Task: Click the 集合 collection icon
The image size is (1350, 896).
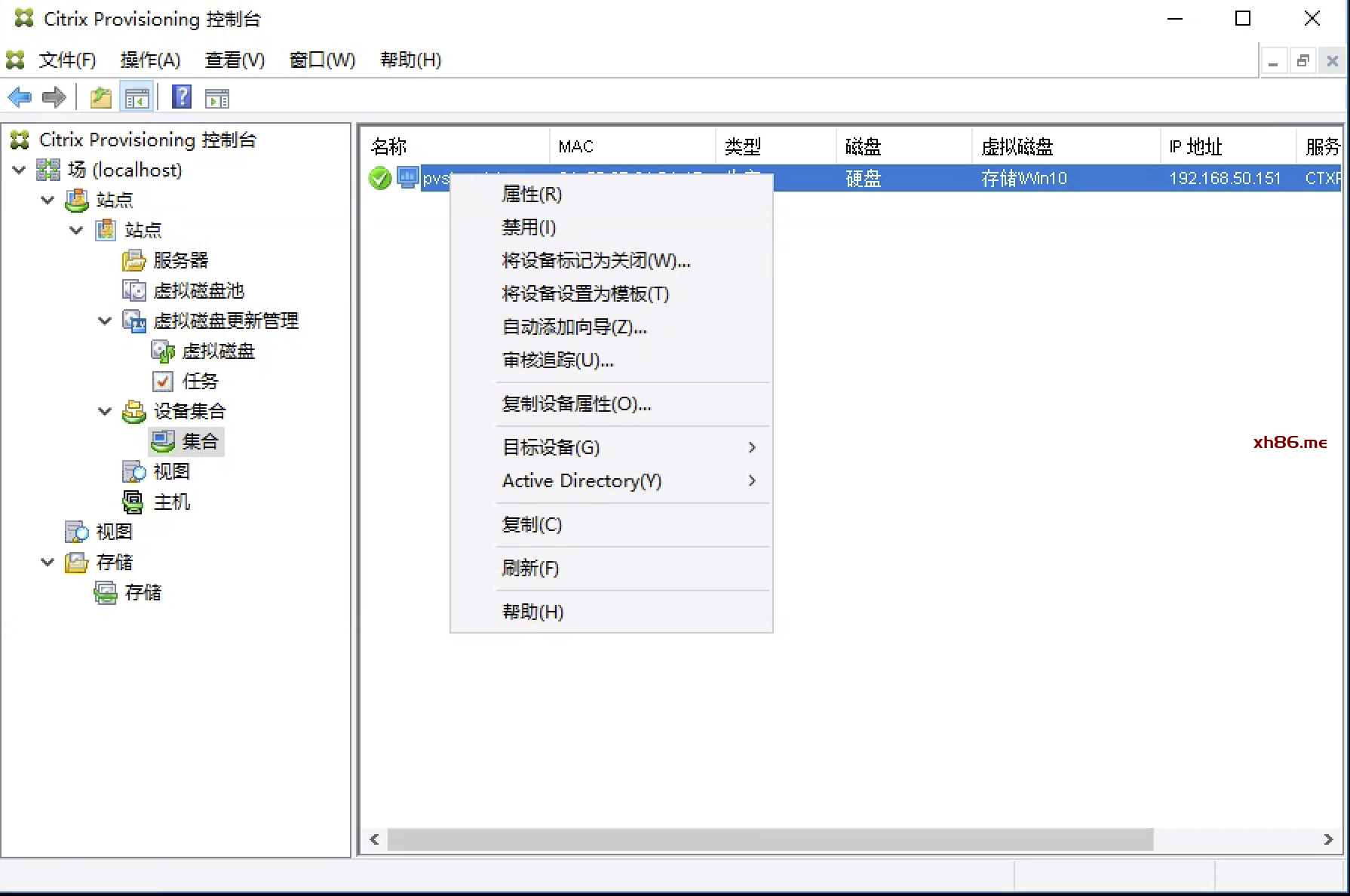Action: (x=163, y=441)
